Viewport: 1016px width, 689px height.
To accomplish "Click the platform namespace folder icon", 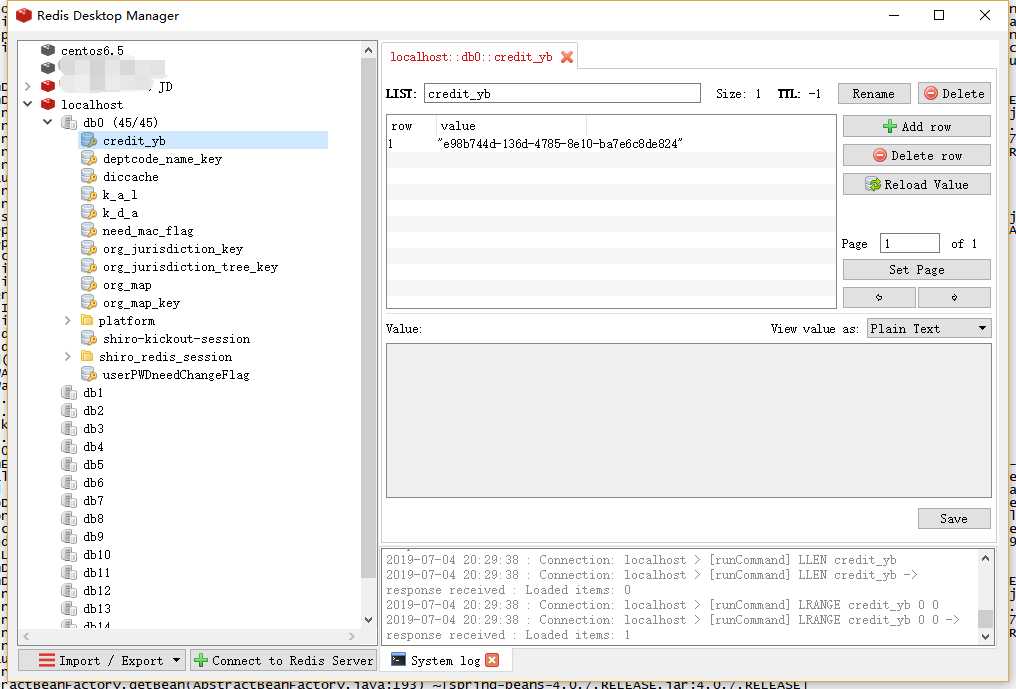I will 87,320.
